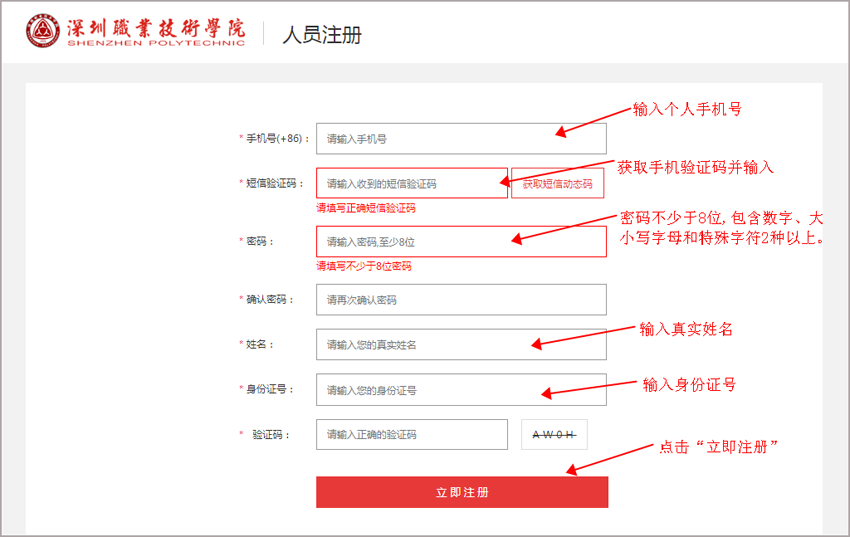Submit form with the 立即注册 button
850x537 pixels.
point(461,492)
